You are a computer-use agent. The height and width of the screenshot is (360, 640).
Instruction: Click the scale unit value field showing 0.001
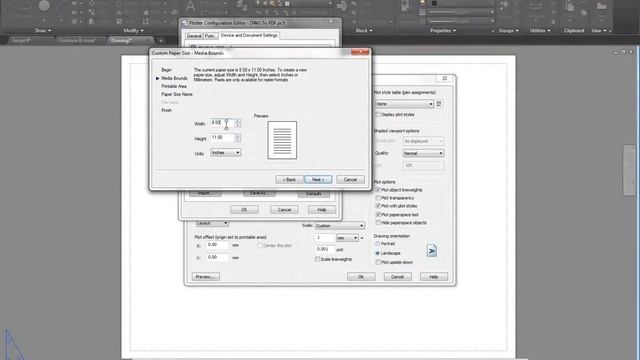click(x=325, y=249)
